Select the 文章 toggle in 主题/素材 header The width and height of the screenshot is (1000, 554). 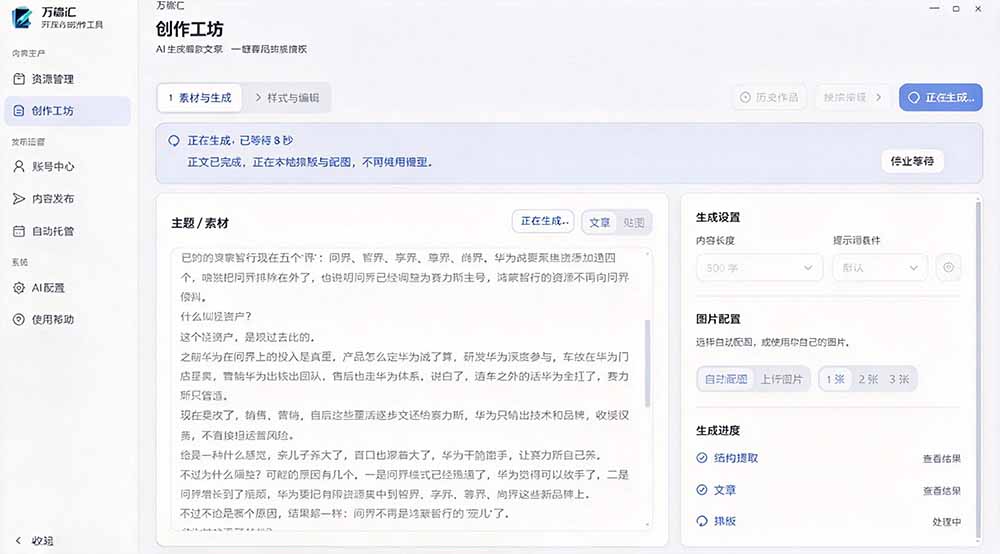click(x=599, y=222)
